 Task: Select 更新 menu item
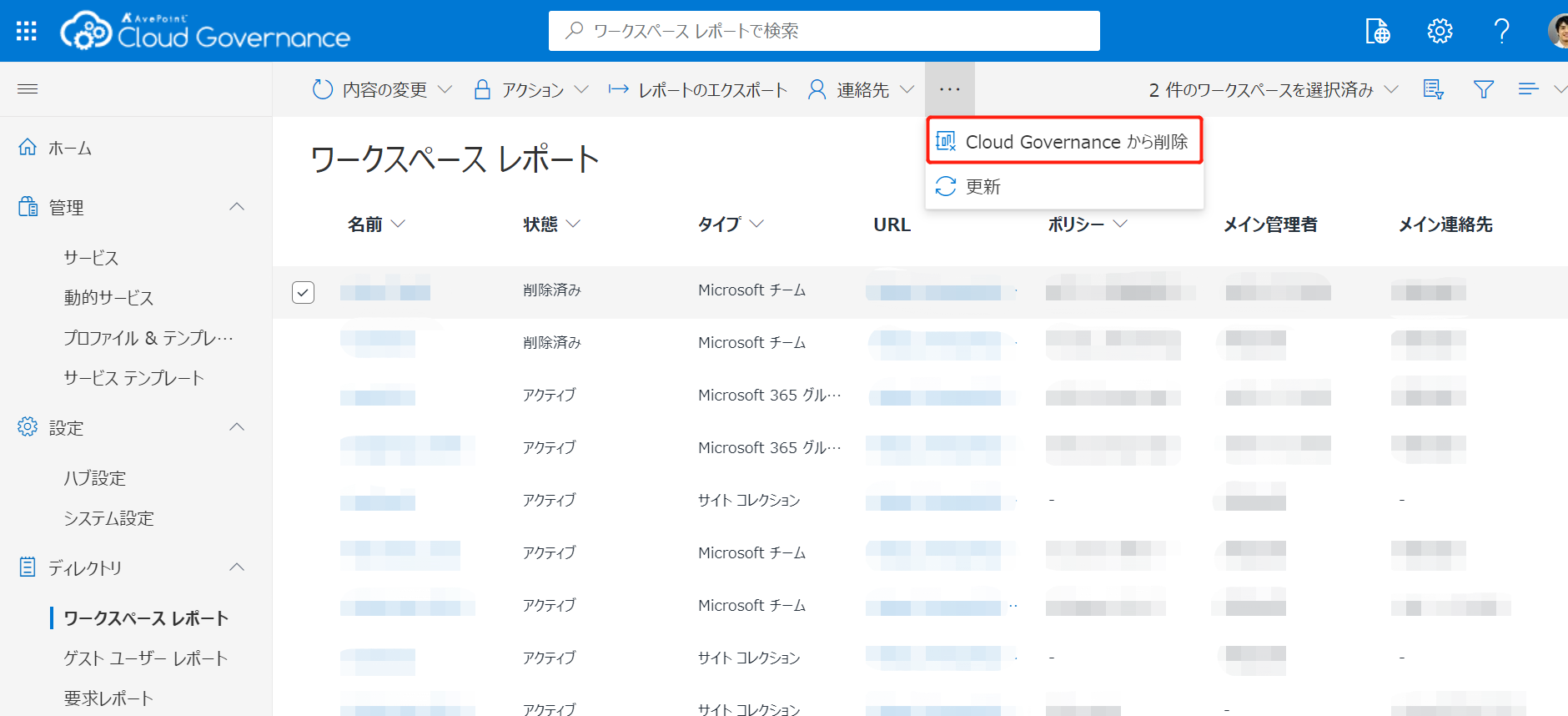1065,186
